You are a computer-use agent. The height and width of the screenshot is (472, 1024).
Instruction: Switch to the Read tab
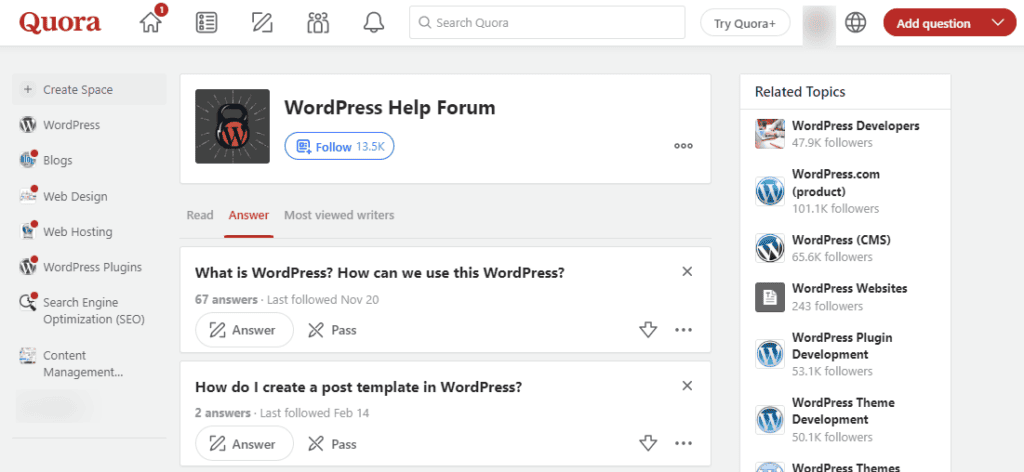coord(200,215)
